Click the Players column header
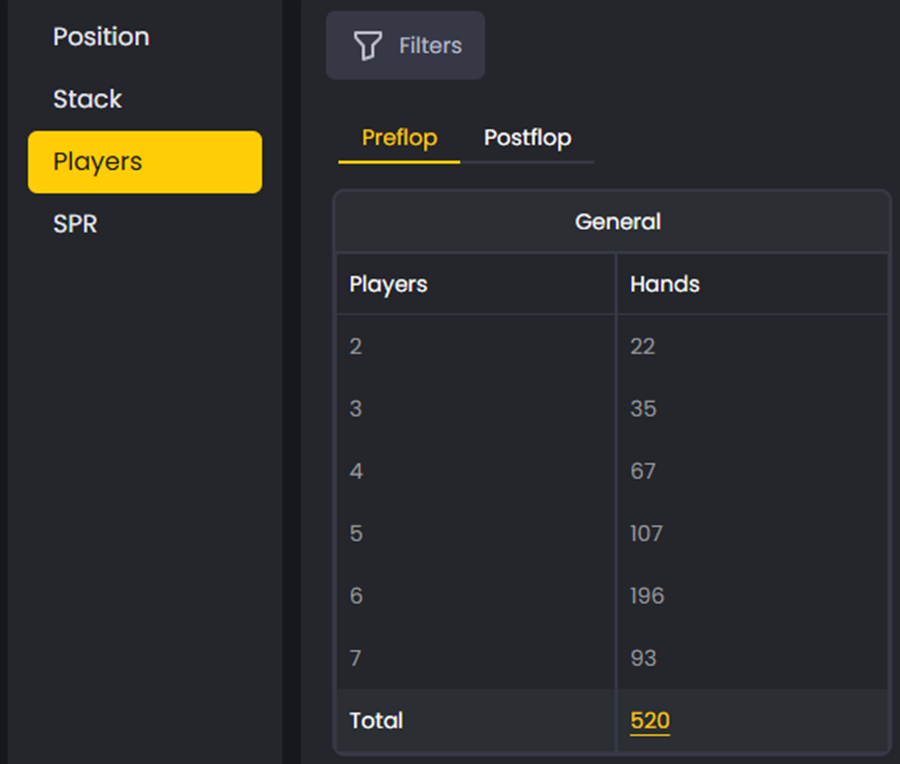This screenshot has width=900, height=764. tap(388, 284)
